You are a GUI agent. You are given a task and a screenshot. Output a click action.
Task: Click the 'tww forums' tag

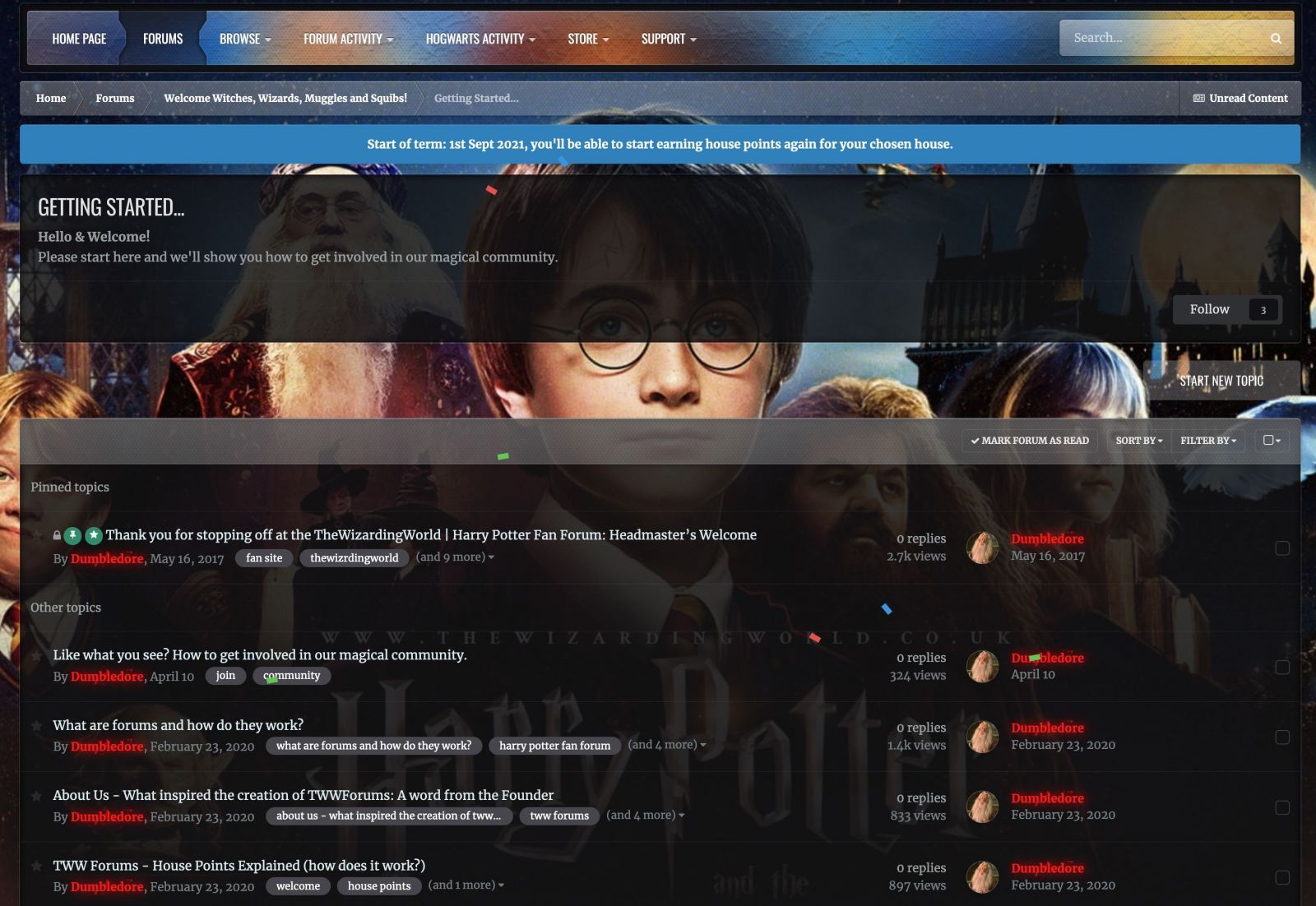[x=559, y=816]
